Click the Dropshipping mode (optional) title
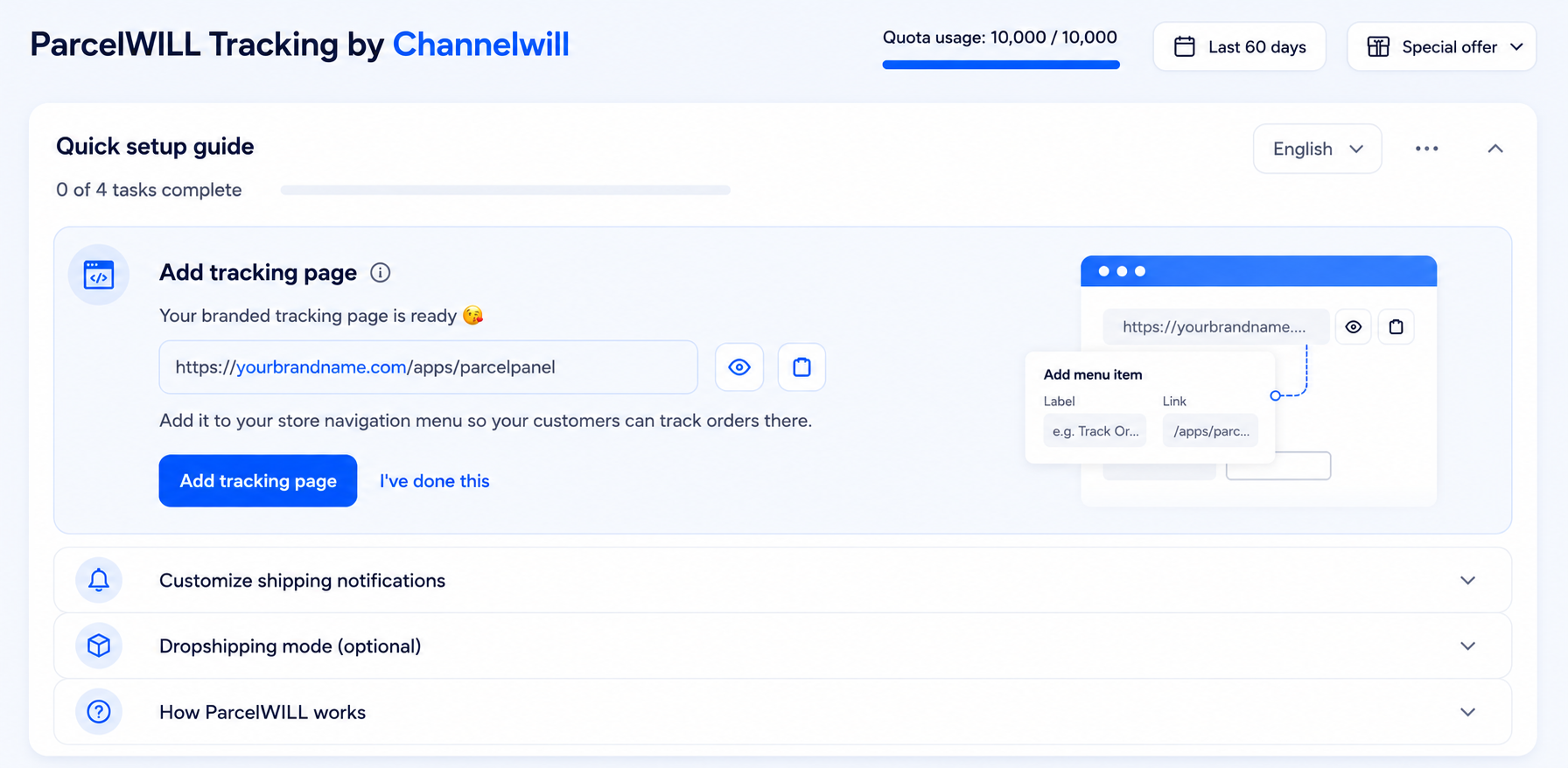 pyautogui.click(x=290, y=646)
